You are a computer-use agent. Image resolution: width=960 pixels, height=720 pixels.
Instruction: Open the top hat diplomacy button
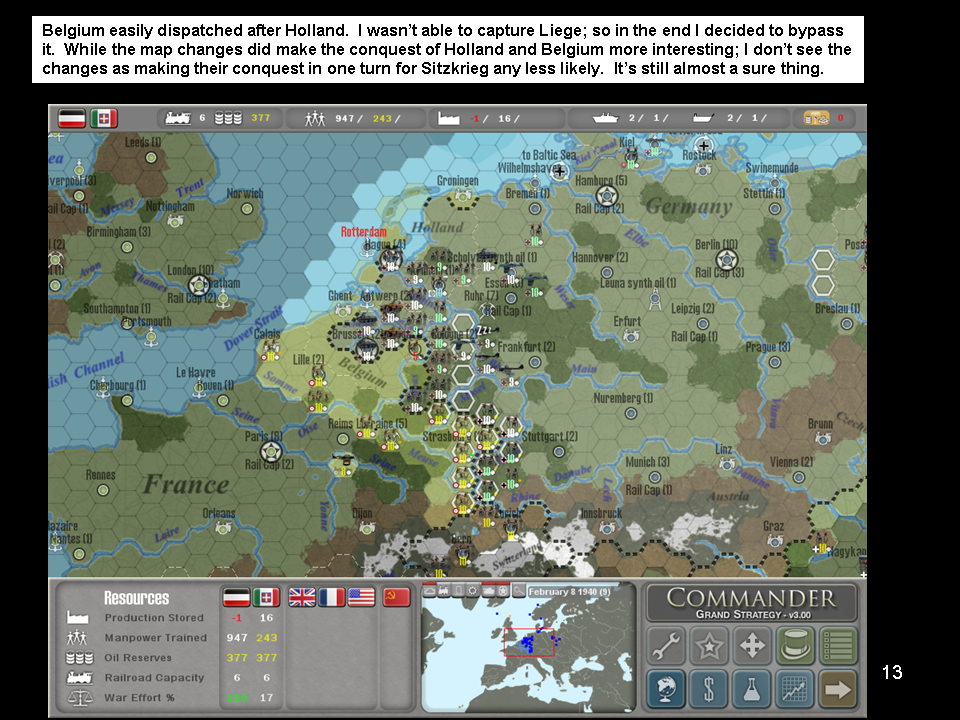(x=796, y=647)
